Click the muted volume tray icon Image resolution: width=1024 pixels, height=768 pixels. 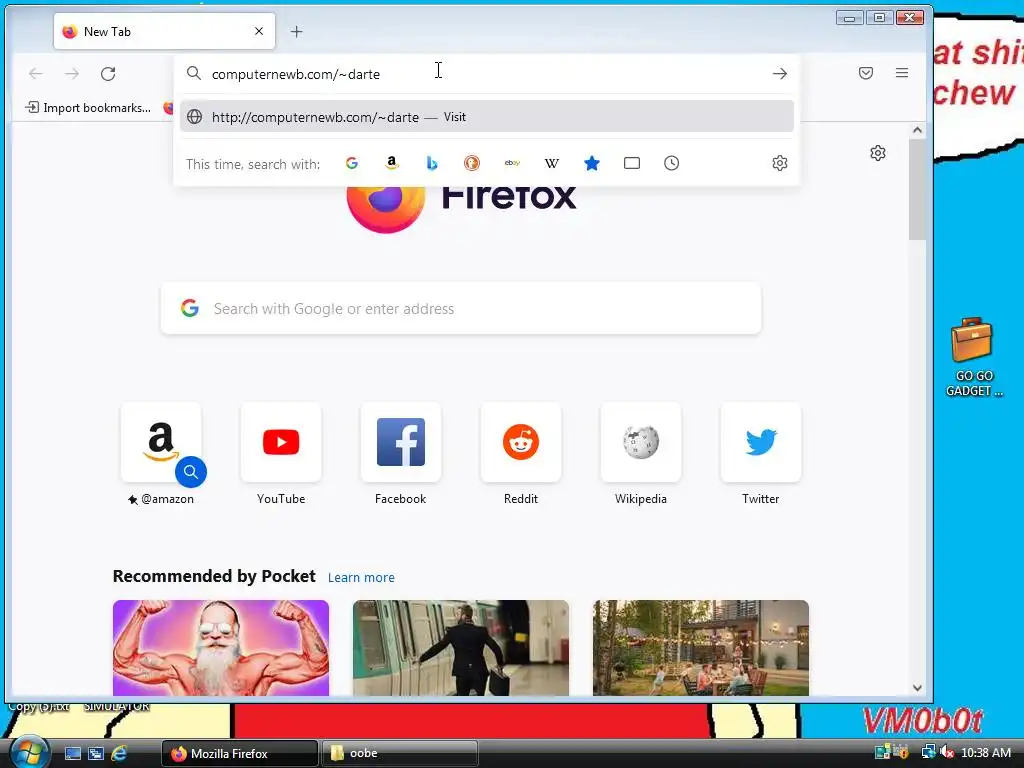point(947,753)
